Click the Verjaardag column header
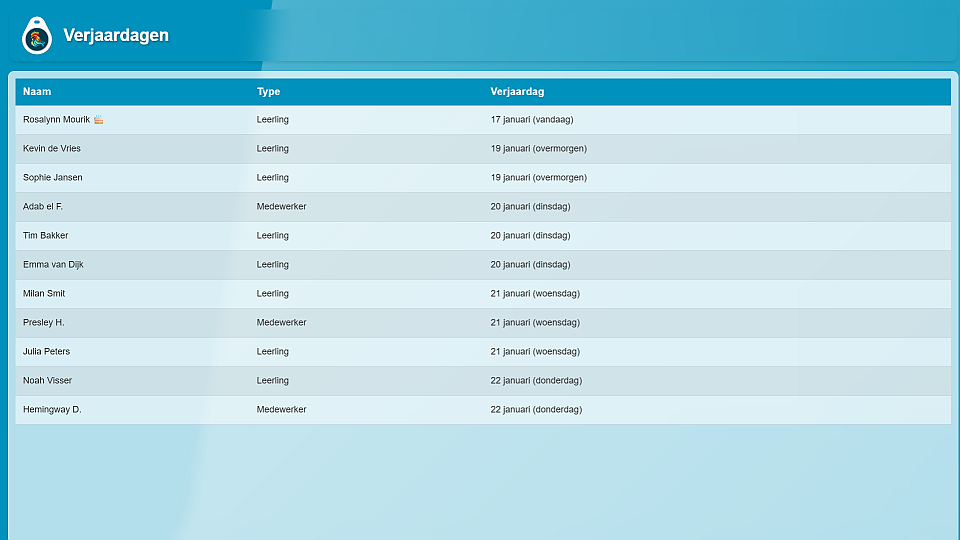The image size is (960, 540). [x=517, y=92]
